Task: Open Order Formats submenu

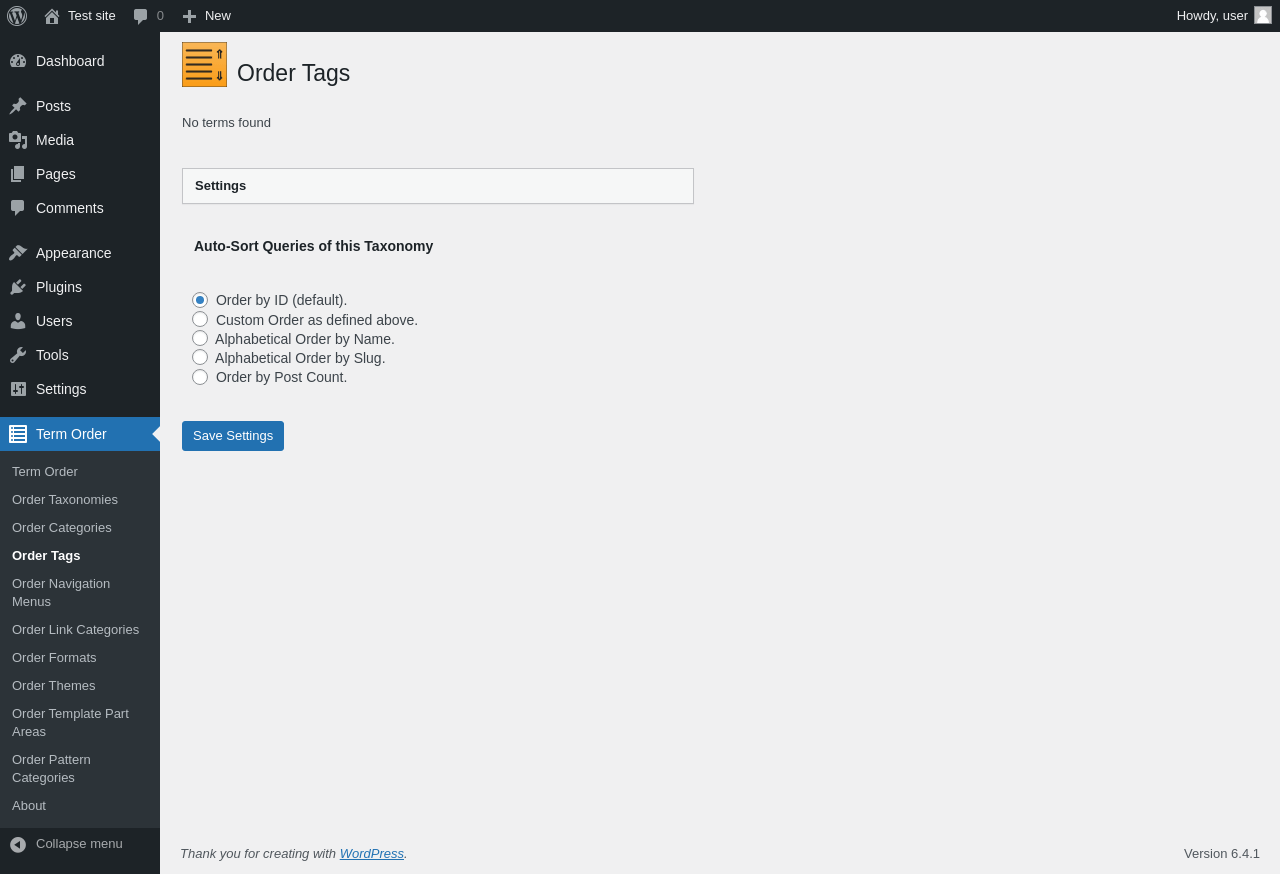Action: click(54, 658)
